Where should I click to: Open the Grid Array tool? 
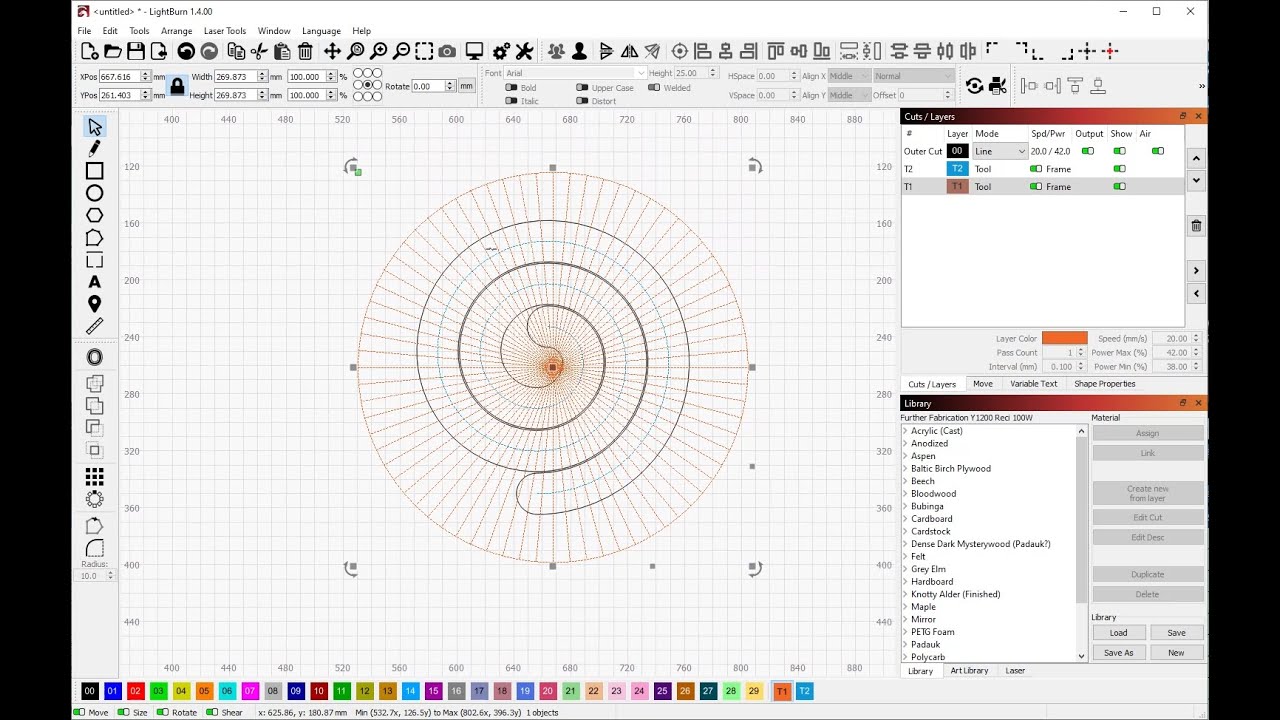(94, 476)
